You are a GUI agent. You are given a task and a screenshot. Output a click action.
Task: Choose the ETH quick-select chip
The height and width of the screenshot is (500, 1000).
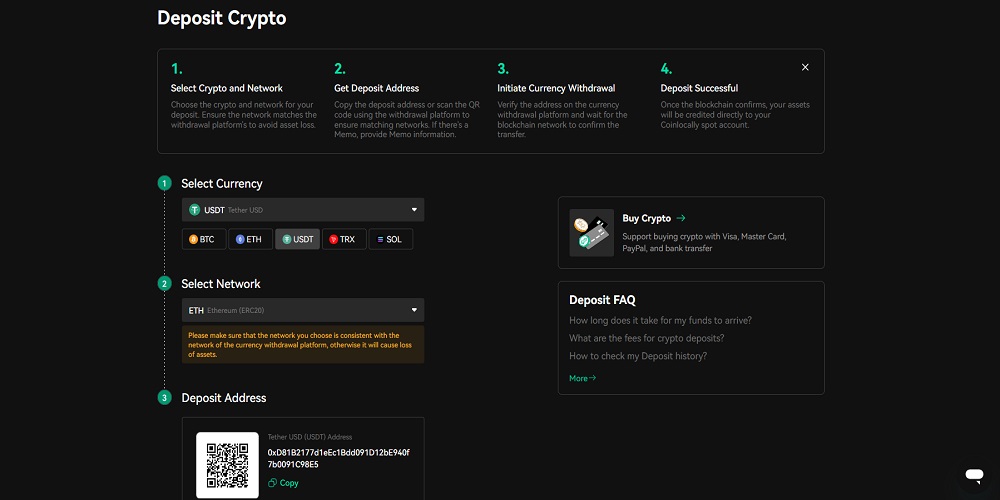250,239
